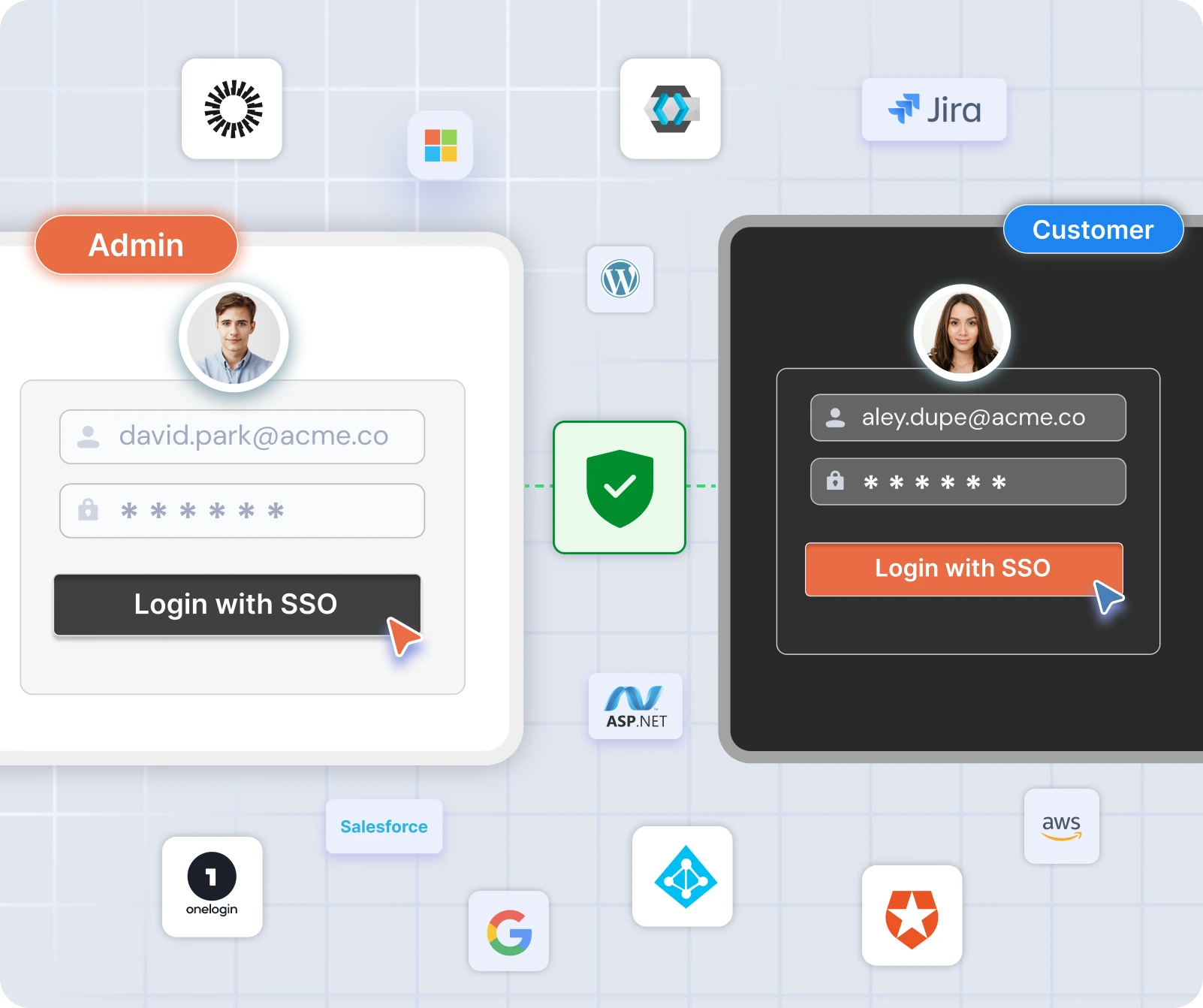Click the Customer panel's female avatar photo
This screenshot has height=1008, width=1203.
point(962,333)
